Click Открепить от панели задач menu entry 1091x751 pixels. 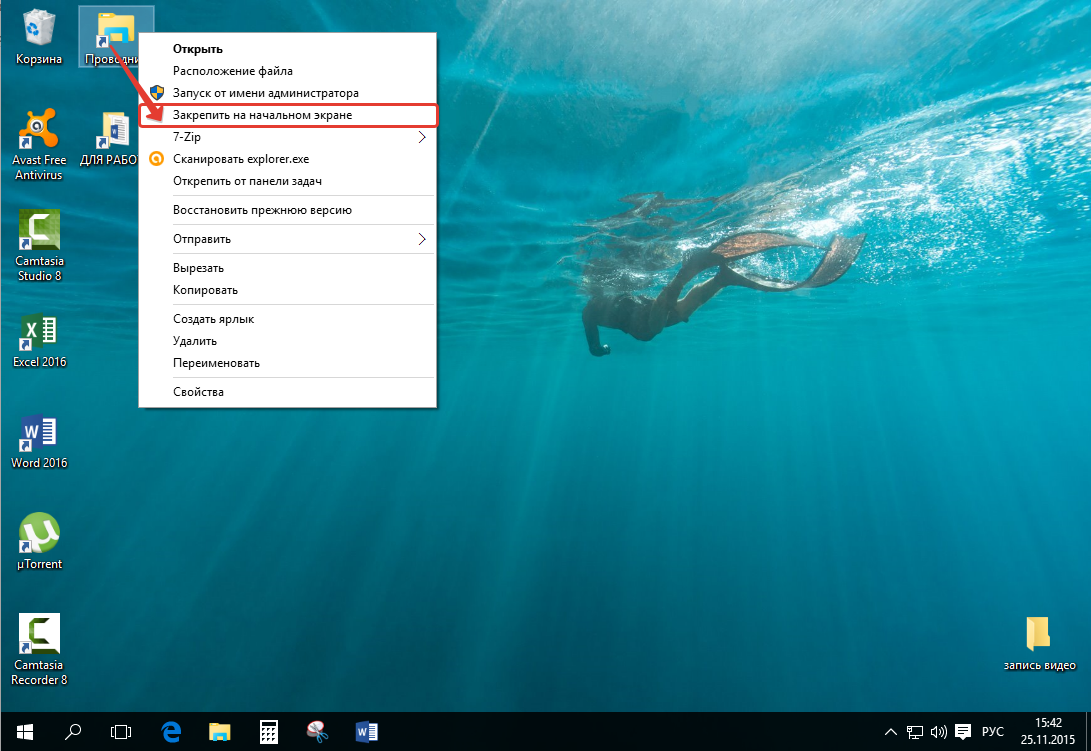(x=247, y=182)
